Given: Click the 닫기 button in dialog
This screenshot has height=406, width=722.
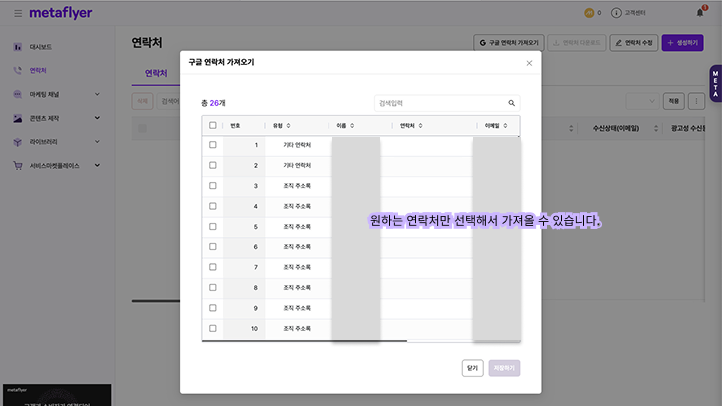Looking at the screenshot, I should click(472, 368).
